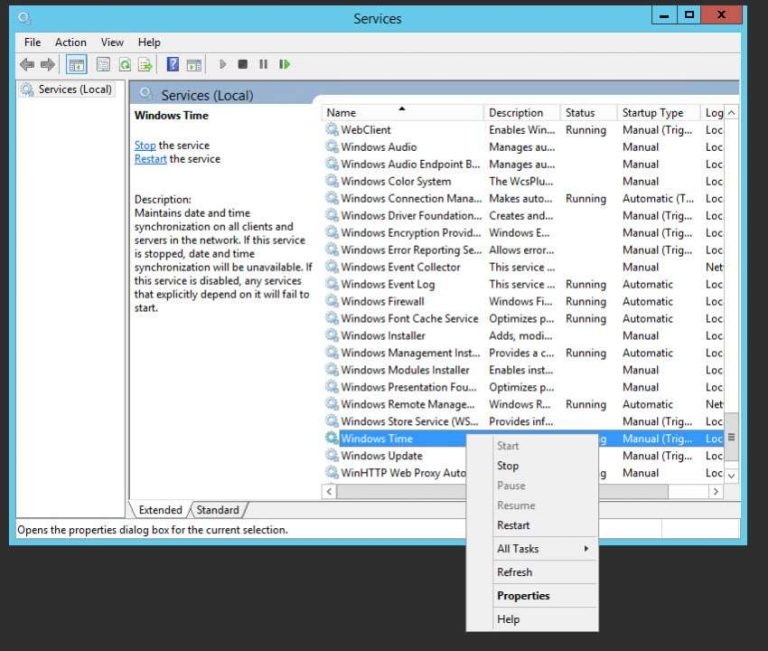Screen dimensions: 768x651
Task: Select the Windows Audio Endpoint Builder row
Action: pos(524,164)
